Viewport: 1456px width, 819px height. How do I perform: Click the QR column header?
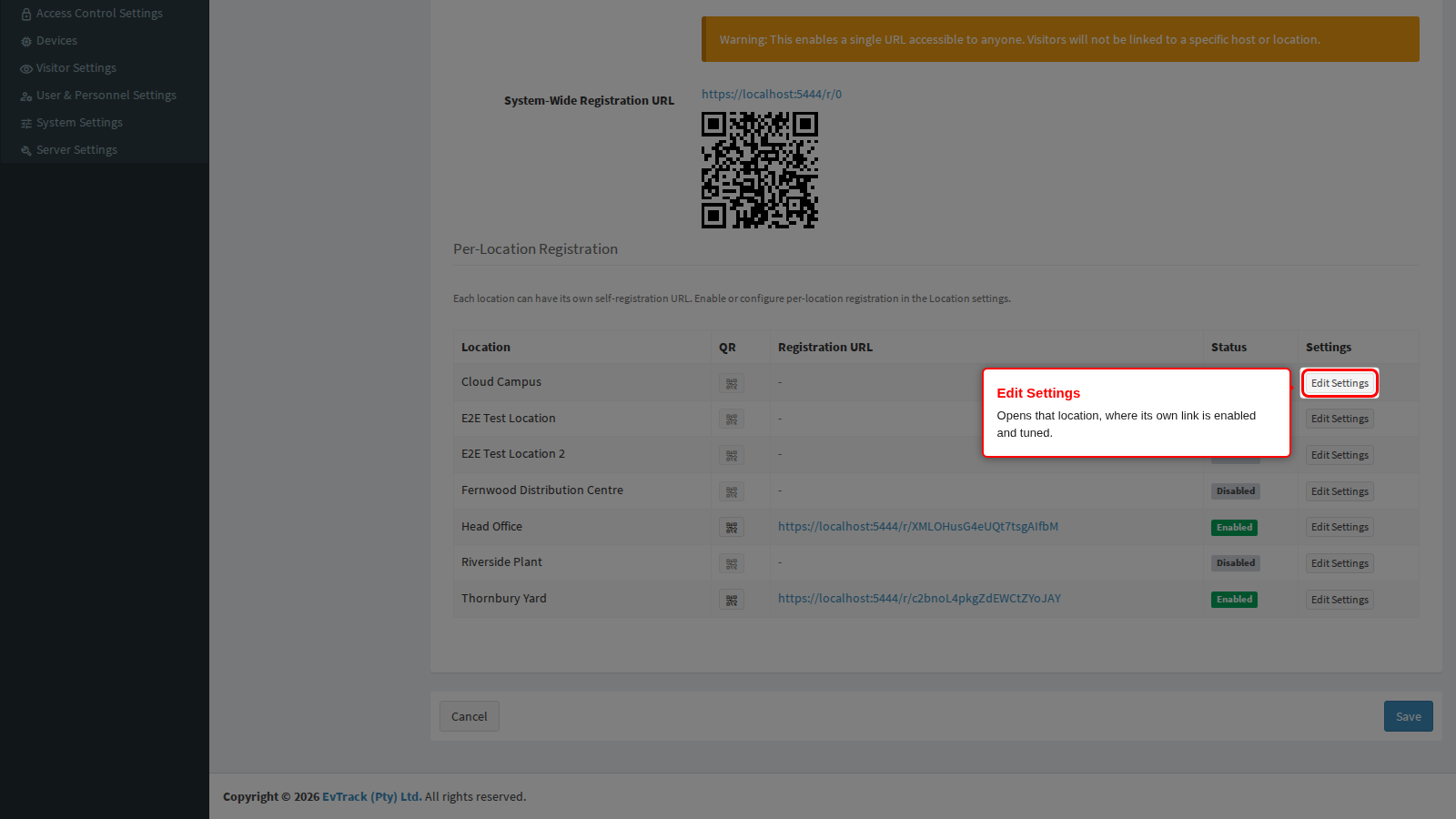coord(727,347)
